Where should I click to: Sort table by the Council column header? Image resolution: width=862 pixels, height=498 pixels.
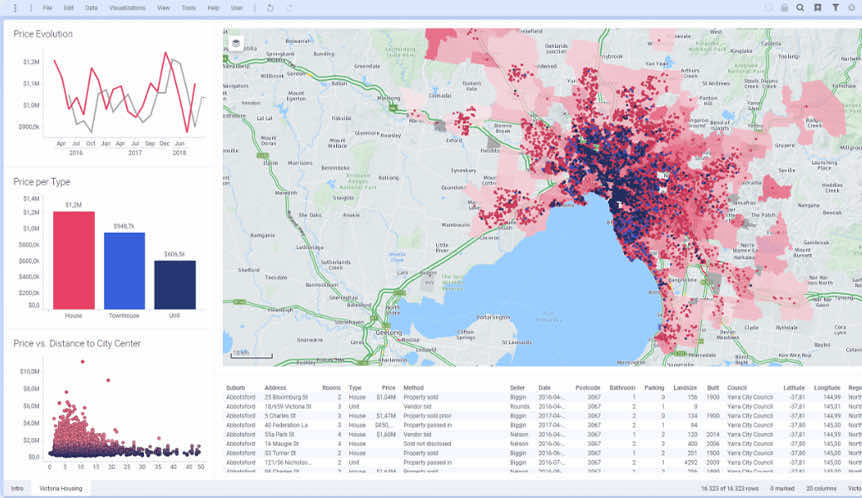(x=737, y=388)
